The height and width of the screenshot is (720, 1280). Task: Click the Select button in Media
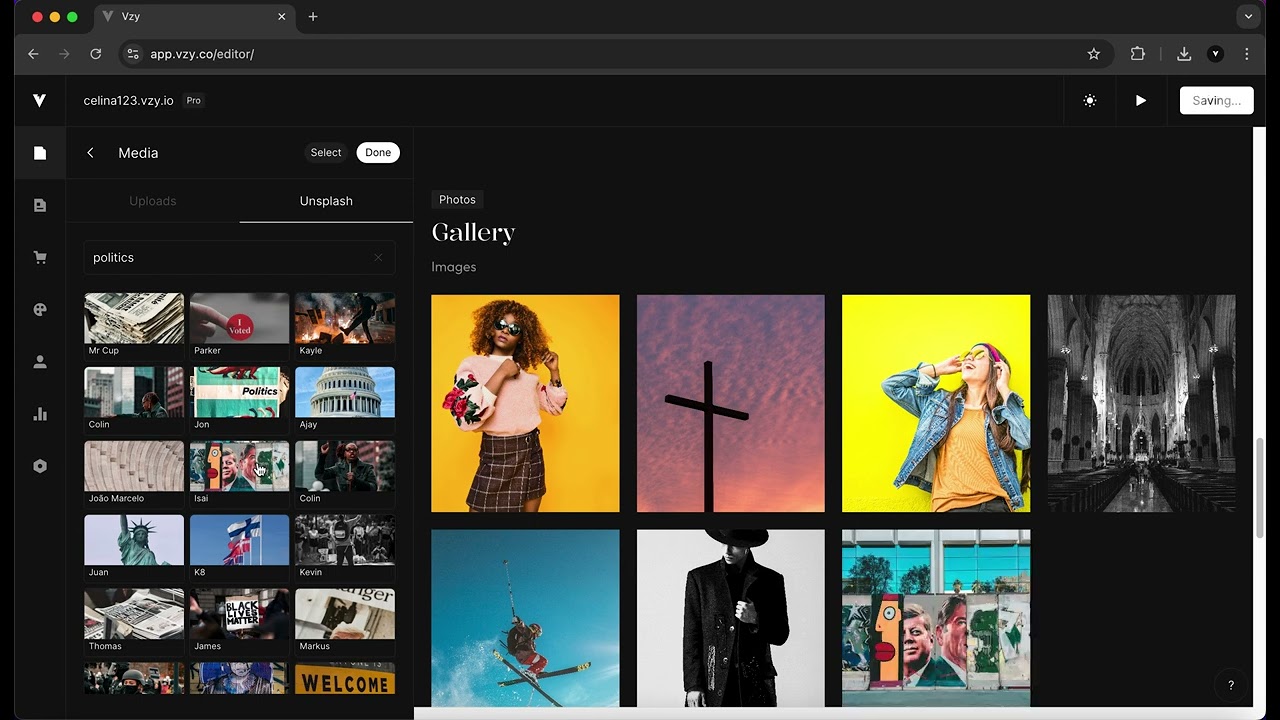click(x=325, y=153)
